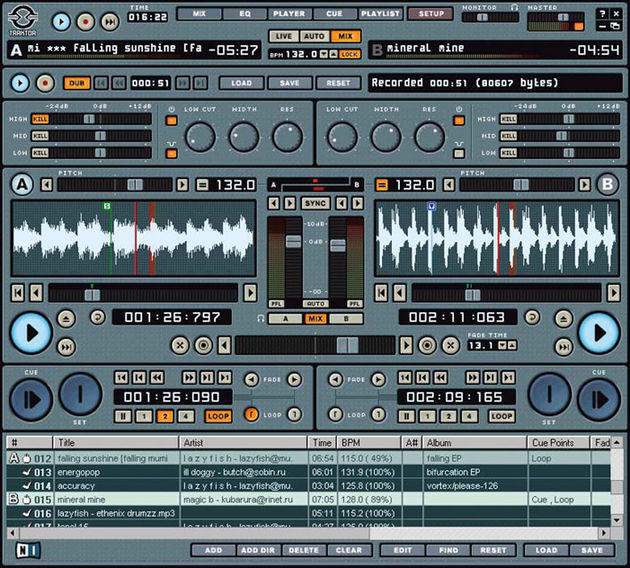
Task: Start the recorder with its record button
Action: [x=45, y=83]
